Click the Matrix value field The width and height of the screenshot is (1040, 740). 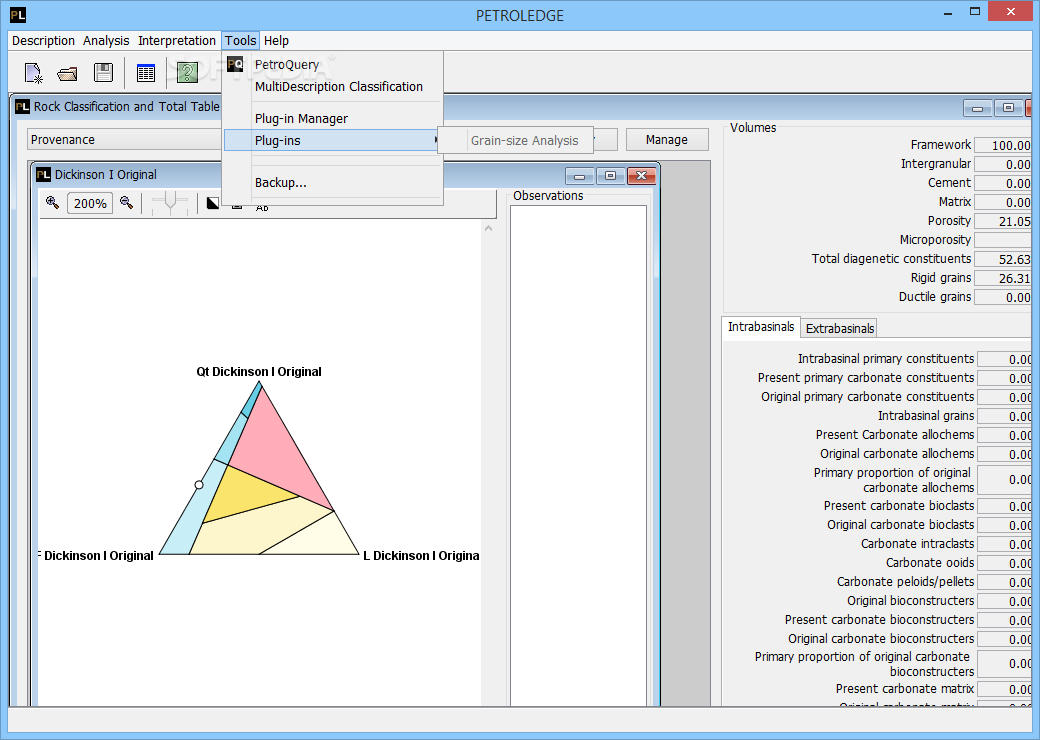(1002, 202)
